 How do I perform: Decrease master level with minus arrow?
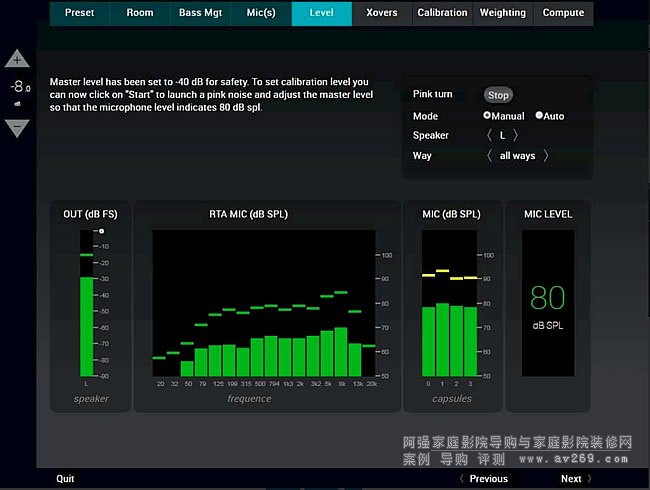pos(18,127)
